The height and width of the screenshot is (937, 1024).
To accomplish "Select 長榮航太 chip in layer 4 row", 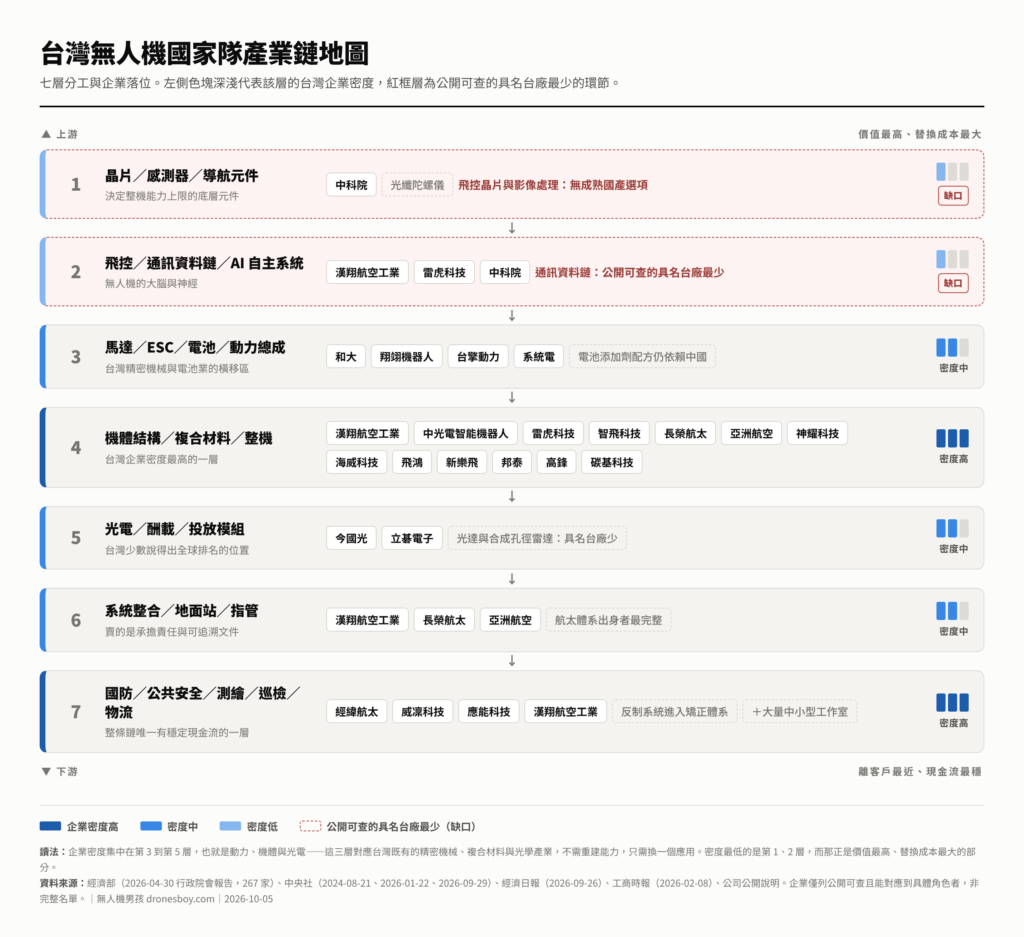I will [685, 433].
